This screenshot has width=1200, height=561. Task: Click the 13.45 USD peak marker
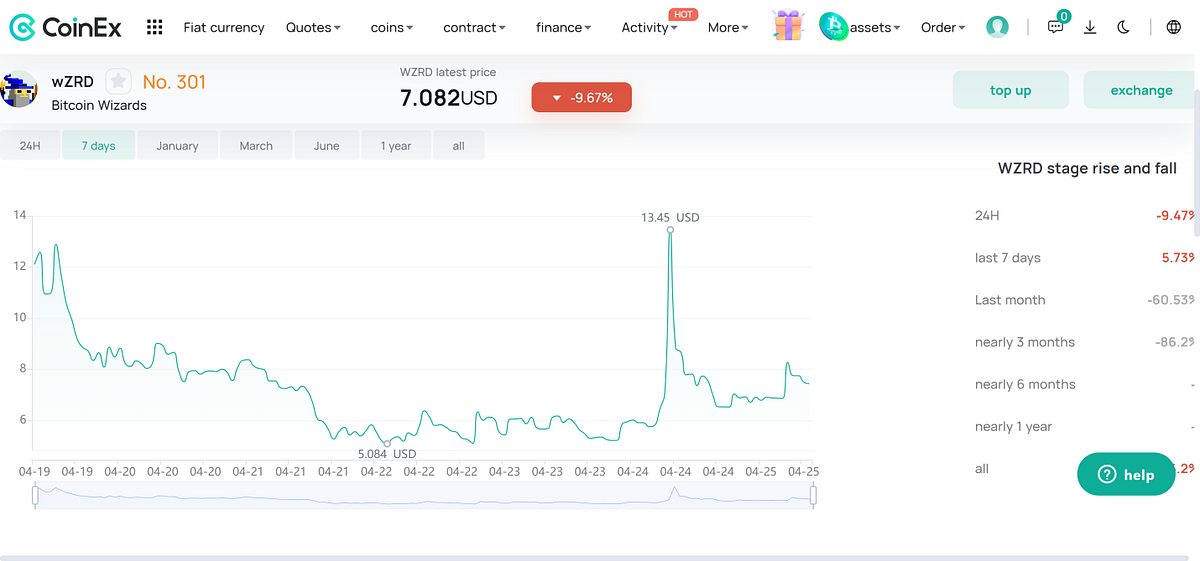(x=670, y=230)
